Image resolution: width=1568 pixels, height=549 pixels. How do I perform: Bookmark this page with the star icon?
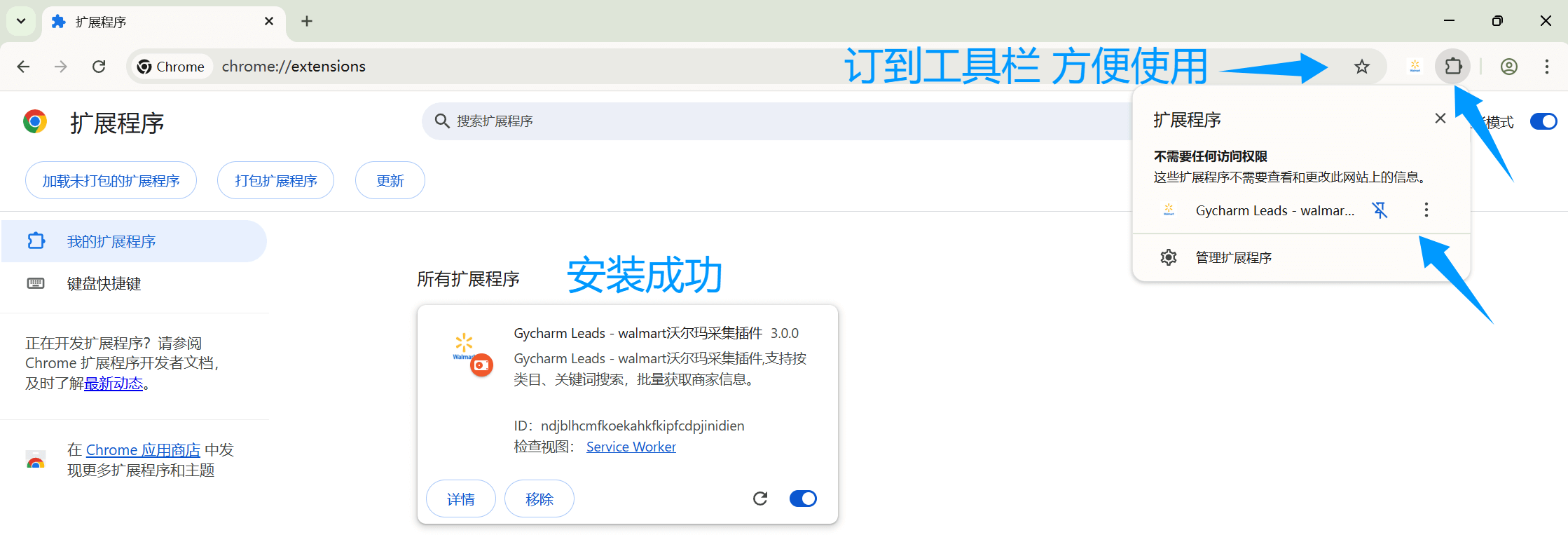tap(1361, 67)
